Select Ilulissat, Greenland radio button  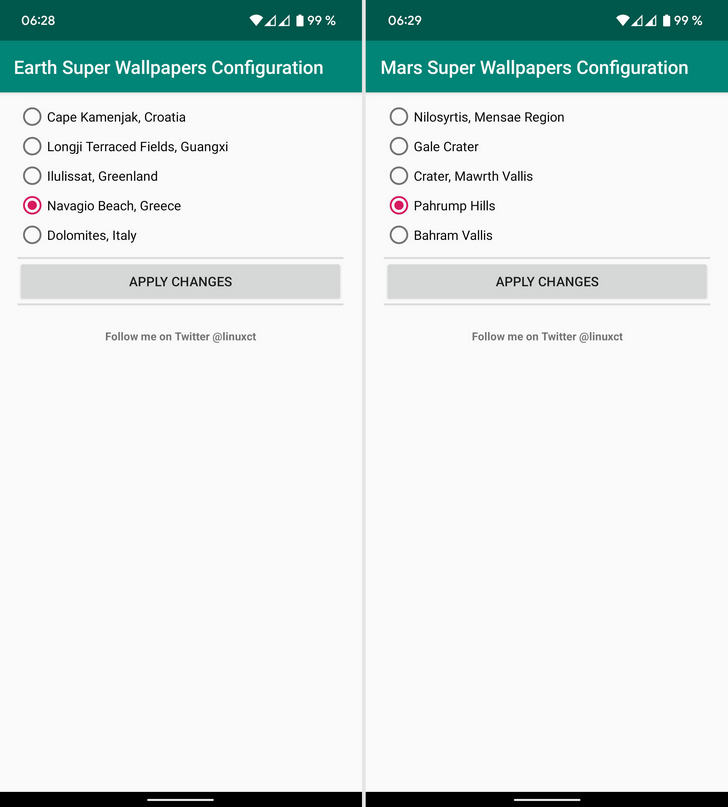[91, 176]
